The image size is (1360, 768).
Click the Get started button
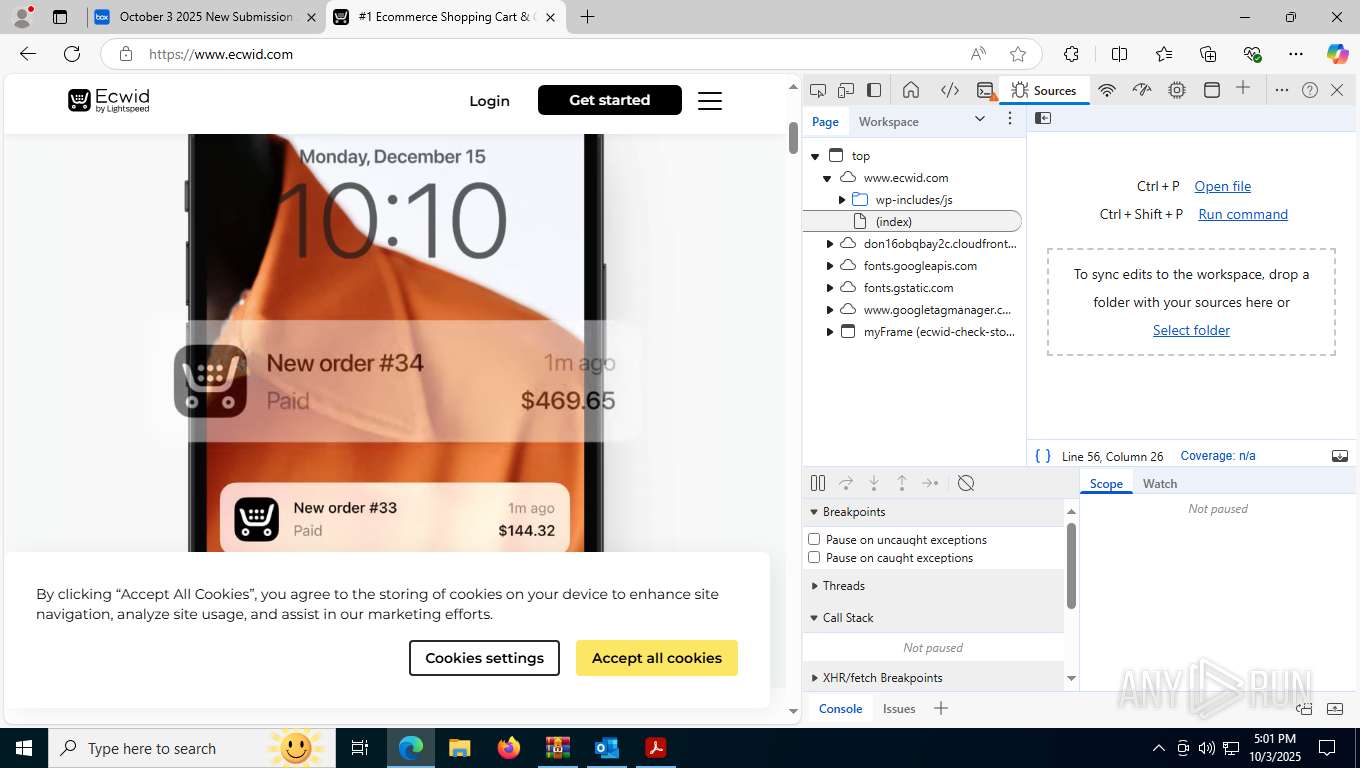610,100
